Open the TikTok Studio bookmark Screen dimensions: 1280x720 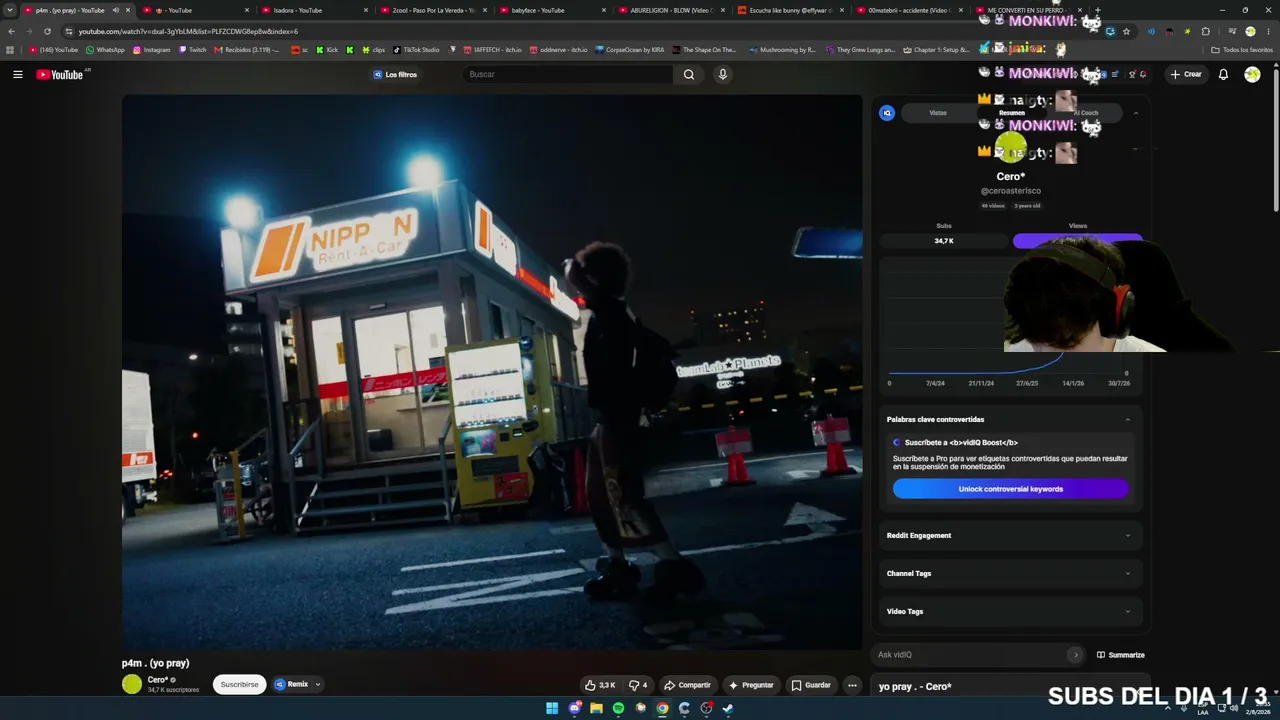(x=416, y=49)
